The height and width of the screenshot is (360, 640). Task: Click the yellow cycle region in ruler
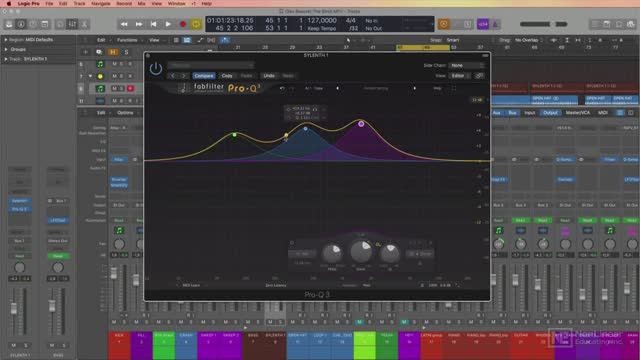(x=423, y=47)
